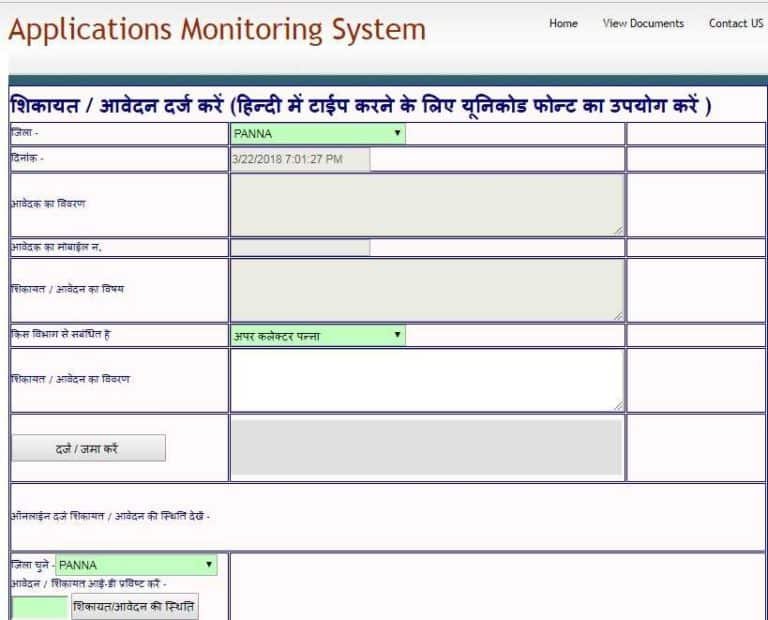Screen dimensions: 768x620
Task: Click the शिकायत / आवेदन दर्ज करें heading
Action: pyautogui.click(x=360, y=104)
